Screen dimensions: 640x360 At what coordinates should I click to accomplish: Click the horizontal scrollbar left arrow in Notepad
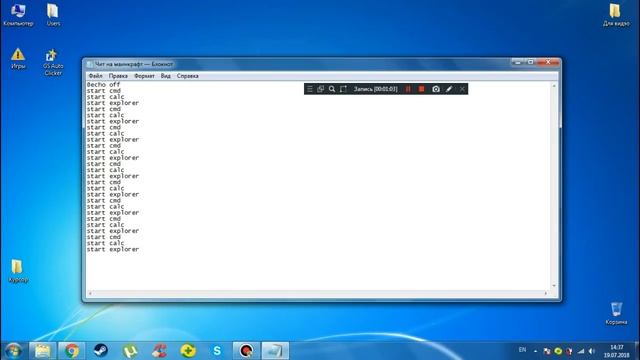point(90,293)
